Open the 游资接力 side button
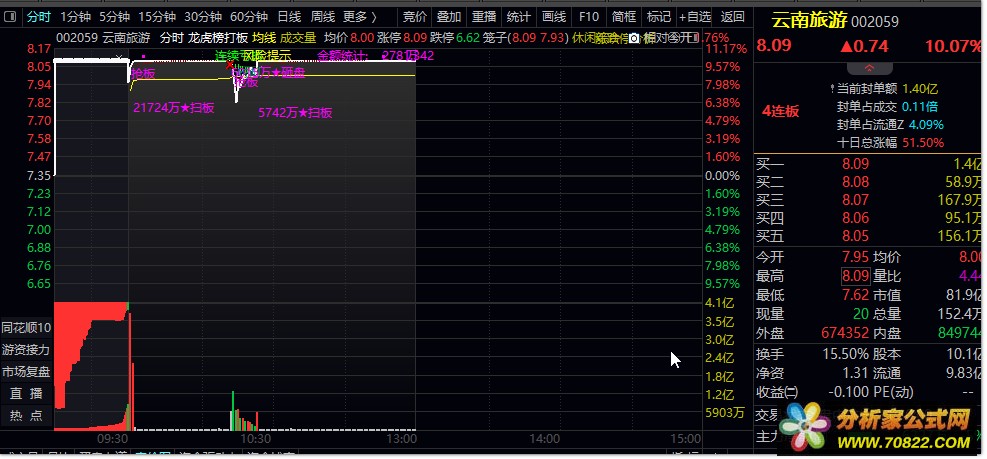Viewport: 987px width, 459px height. click(26, 349)
